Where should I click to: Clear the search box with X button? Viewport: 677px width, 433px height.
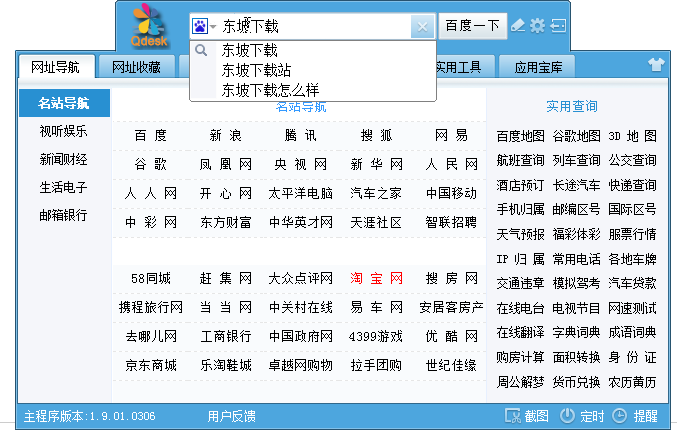pyautogui.click(x=422, y=27)
